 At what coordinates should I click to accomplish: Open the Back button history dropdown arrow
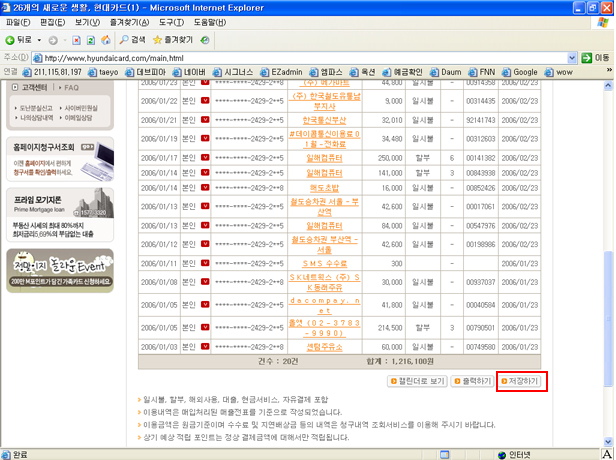coord(39,40)
